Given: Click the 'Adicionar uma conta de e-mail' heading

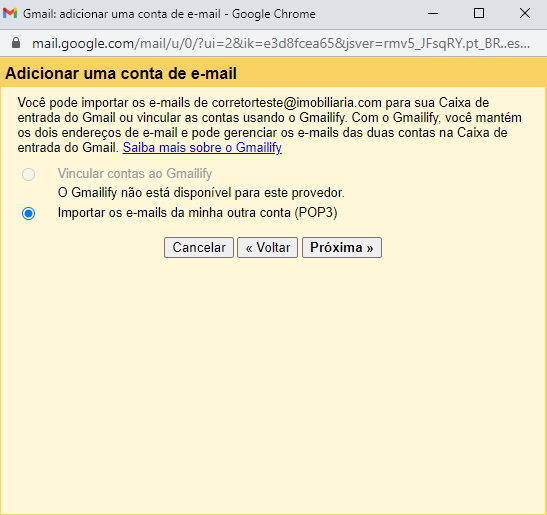Looking at the screenshot, I should pyautogui.click(x=121, y=74).
